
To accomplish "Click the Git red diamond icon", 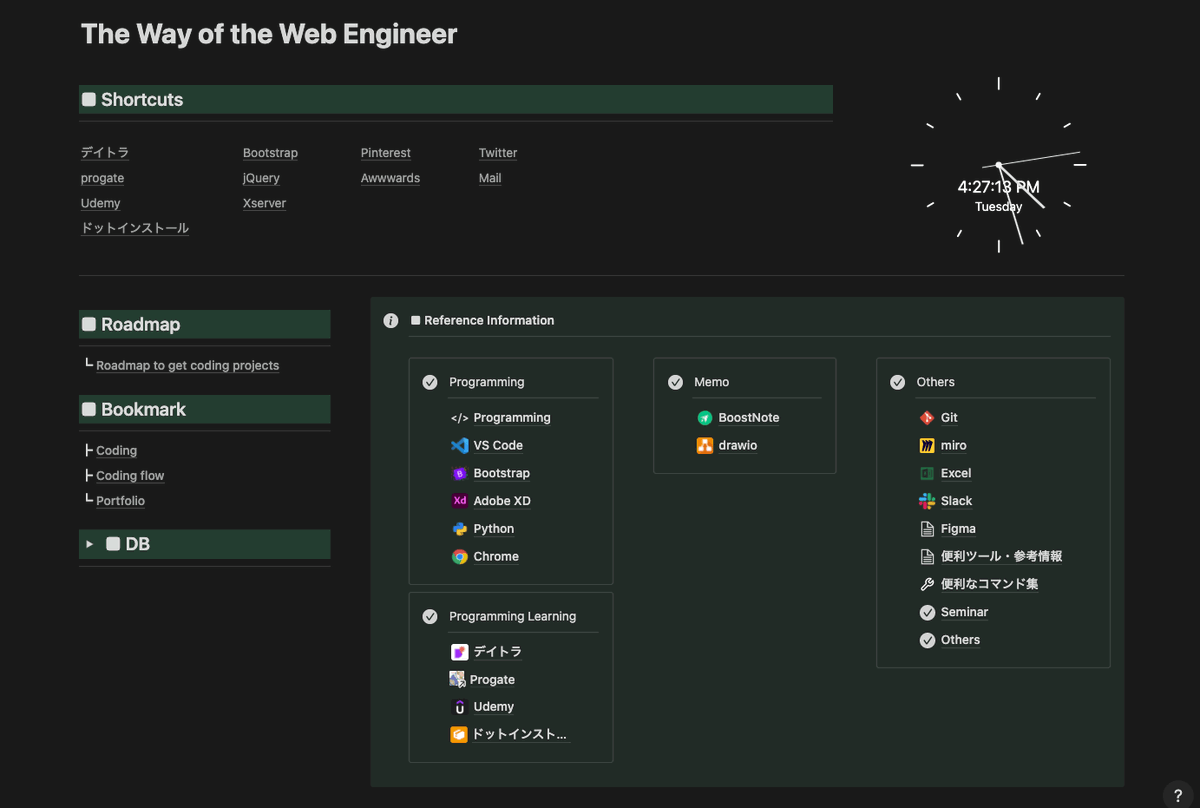I will coord(927,418).
